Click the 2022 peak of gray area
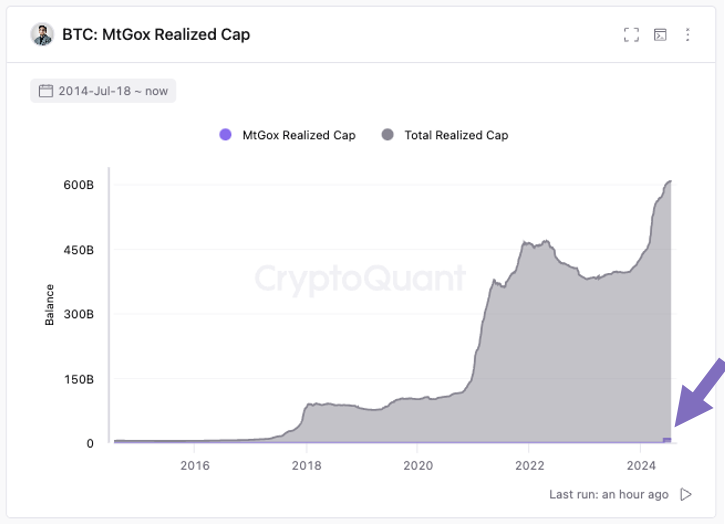 pyautogui.click(x=525, y=242)
